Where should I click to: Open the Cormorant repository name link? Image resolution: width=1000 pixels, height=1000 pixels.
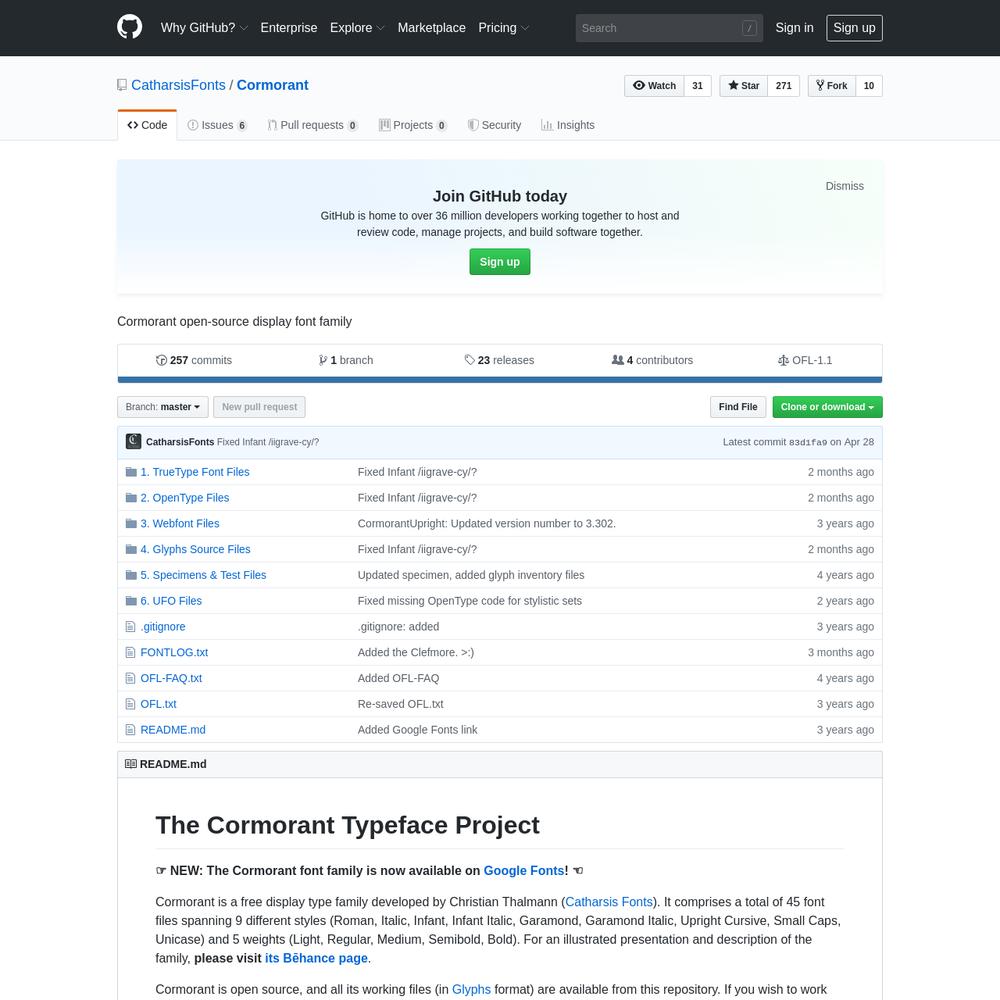(272, 85)
